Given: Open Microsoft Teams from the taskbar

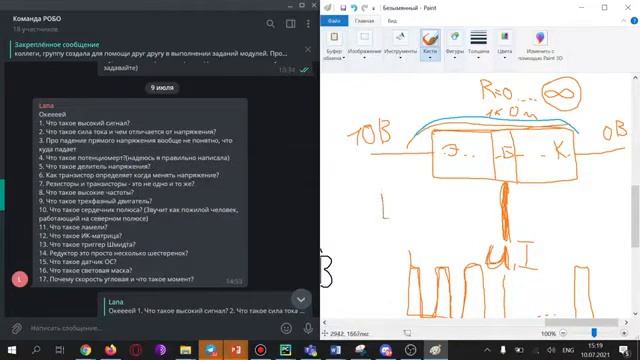Looking at the screenshot, I should coord(311,350).
